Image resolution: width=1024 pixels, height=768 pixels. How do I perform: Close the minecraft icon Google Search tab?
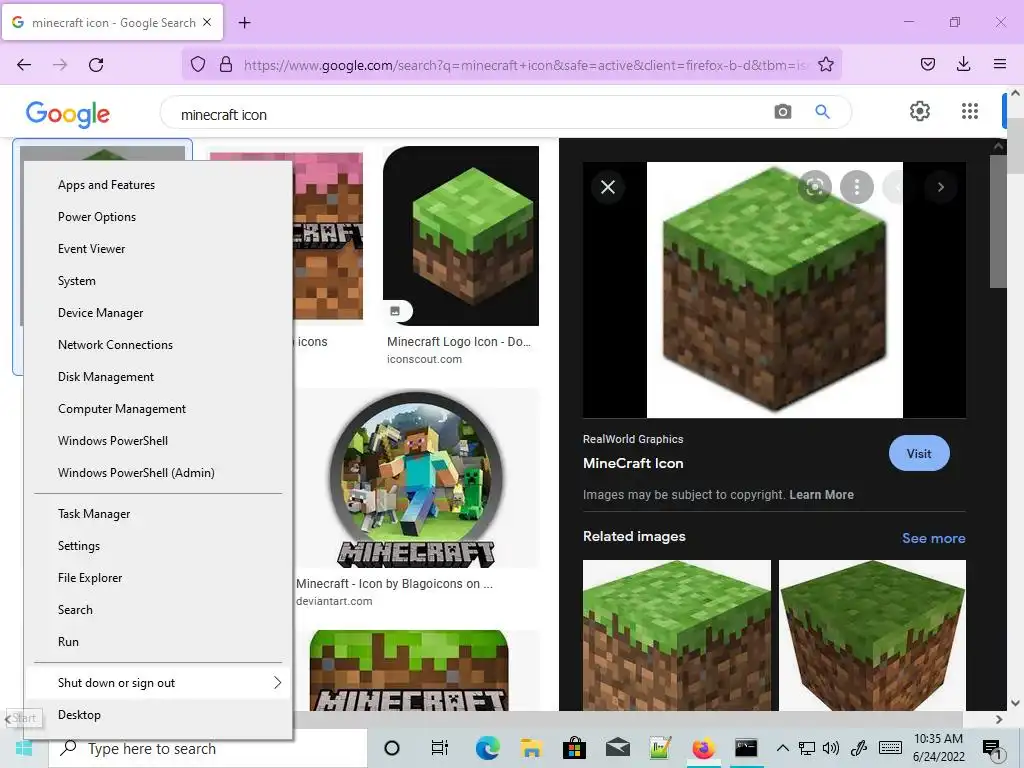pyautogui.click(x=207, y=22)
